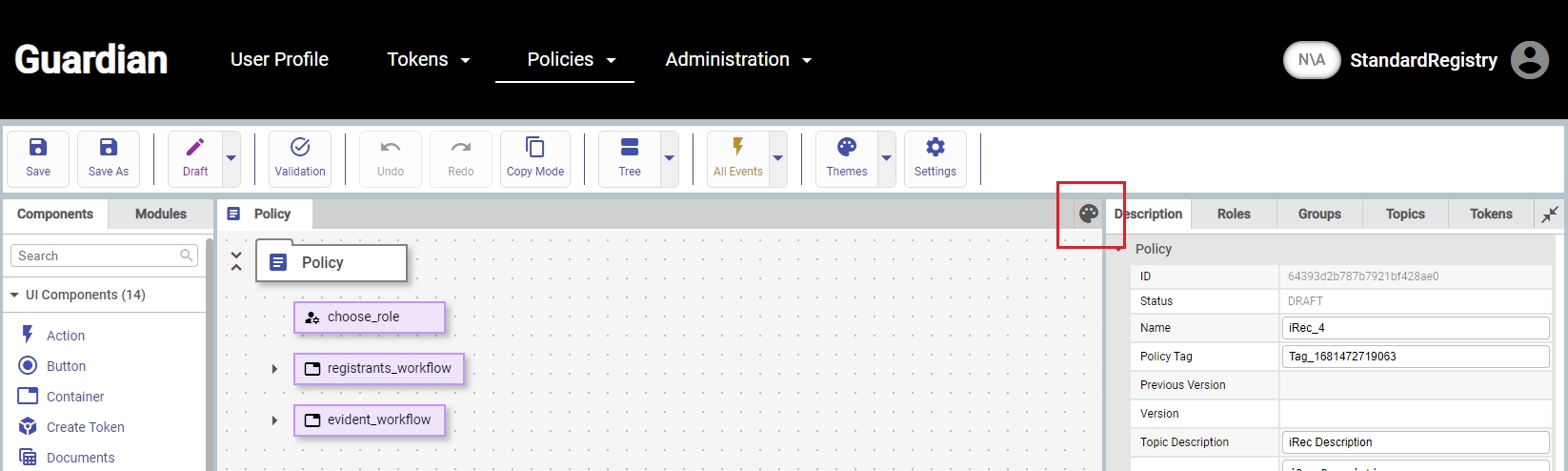Switch to the Modules tab
Screen dimensions: 1568x471
(160, 214)
